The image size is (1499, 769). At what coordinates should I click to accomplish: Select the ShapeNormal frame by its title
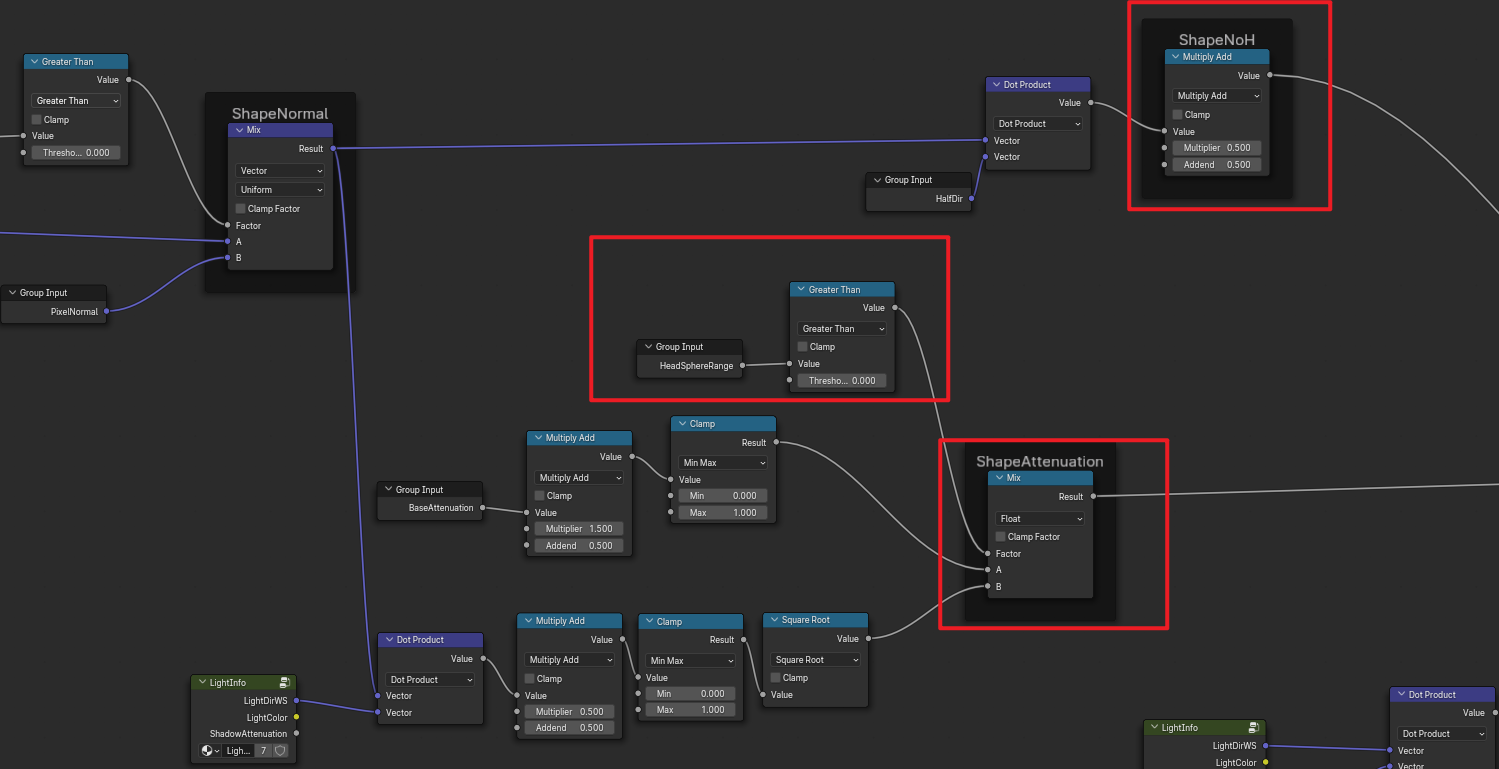(279, 113)
